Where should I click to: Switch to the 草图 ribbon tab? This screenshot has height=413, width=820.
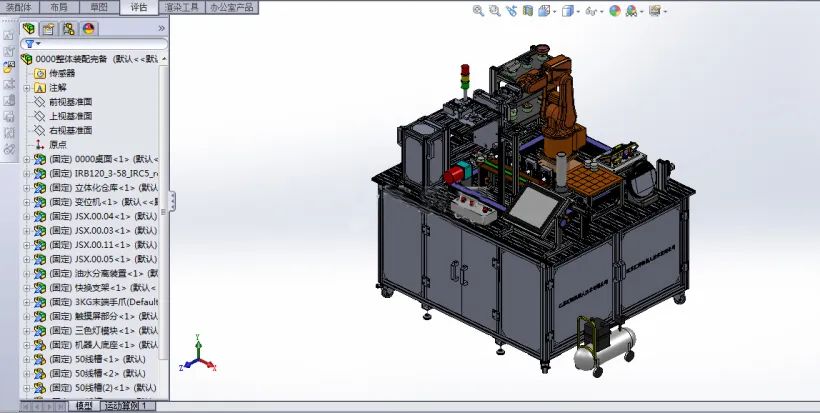(x=99, y=7)
